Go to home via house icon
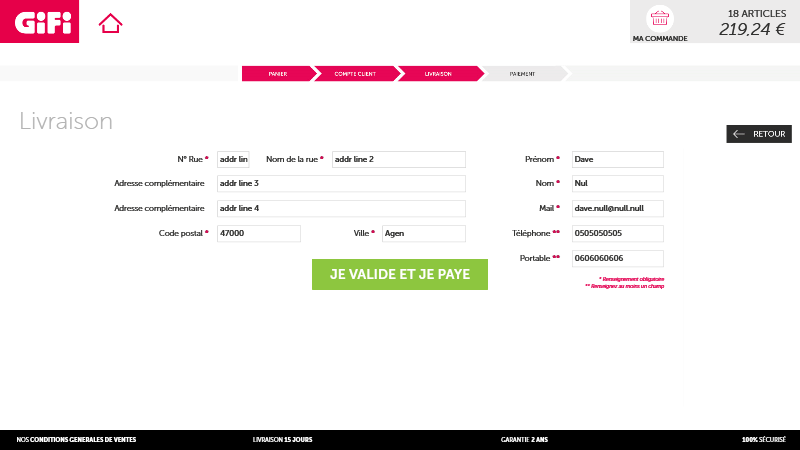Viewport: 800px width, 450px height. (x=110, y=22)
